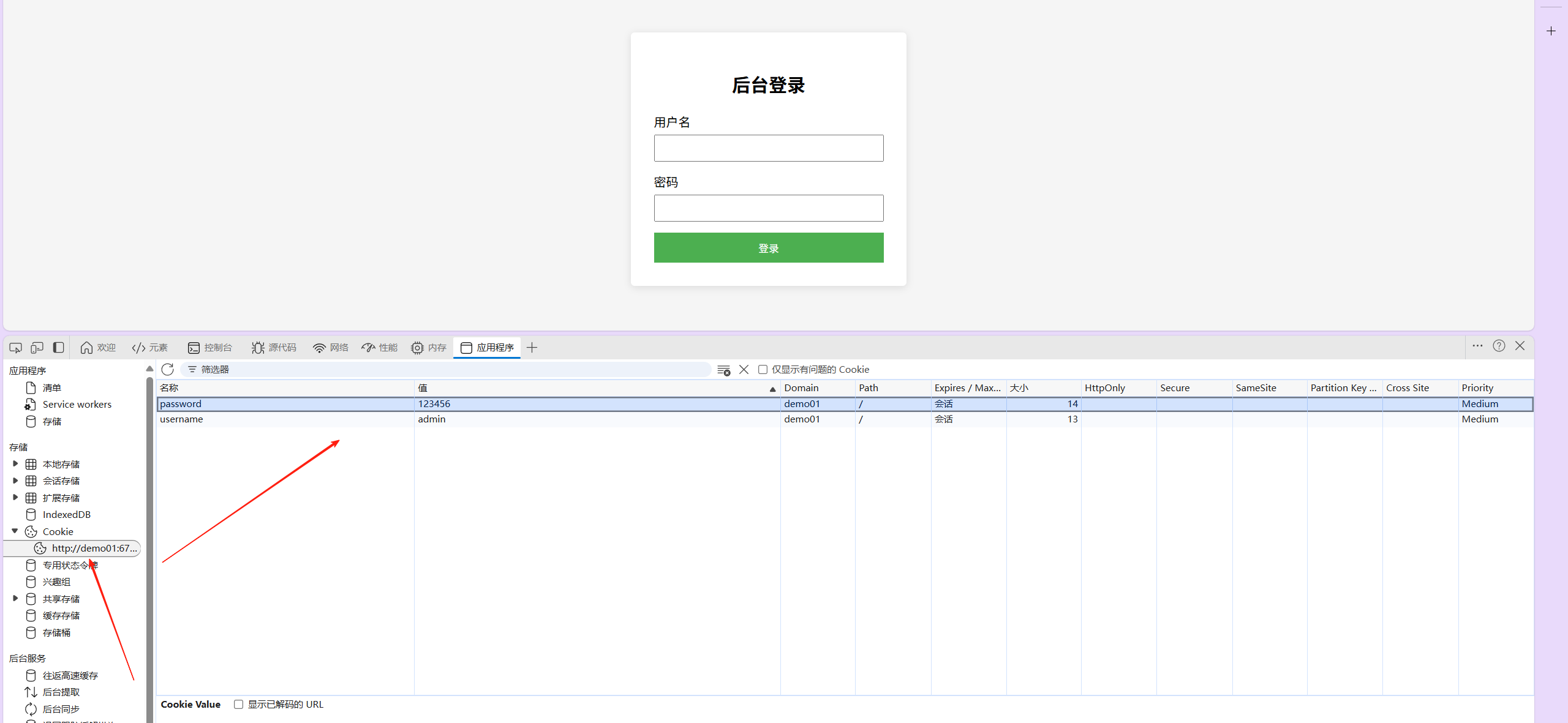Screen dimensions: 1568x723
Task: Open the more tools plus icon
Action: click(532, 348)
